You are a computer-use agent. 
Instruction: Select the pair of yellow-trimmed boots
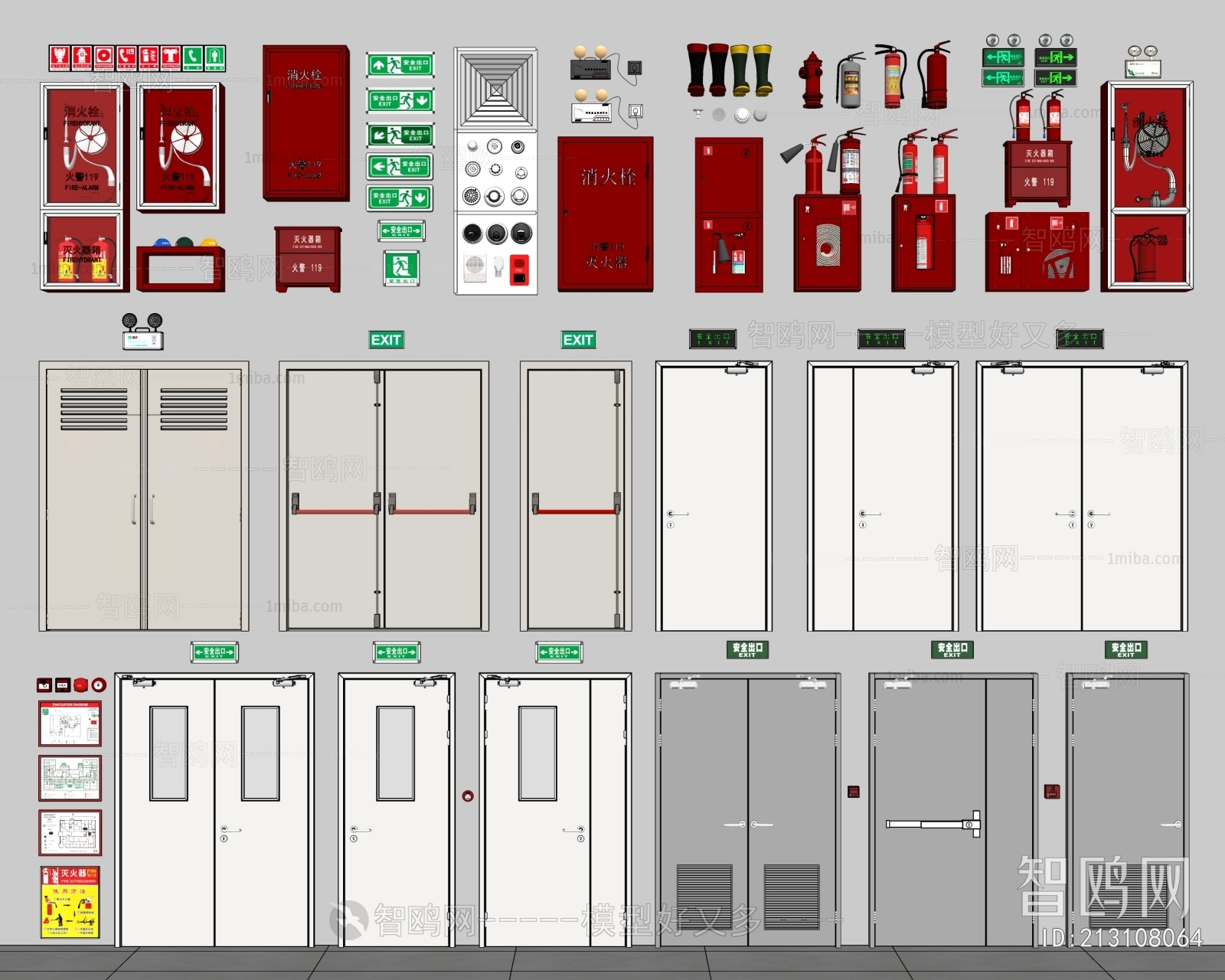(x=751, y=70)
